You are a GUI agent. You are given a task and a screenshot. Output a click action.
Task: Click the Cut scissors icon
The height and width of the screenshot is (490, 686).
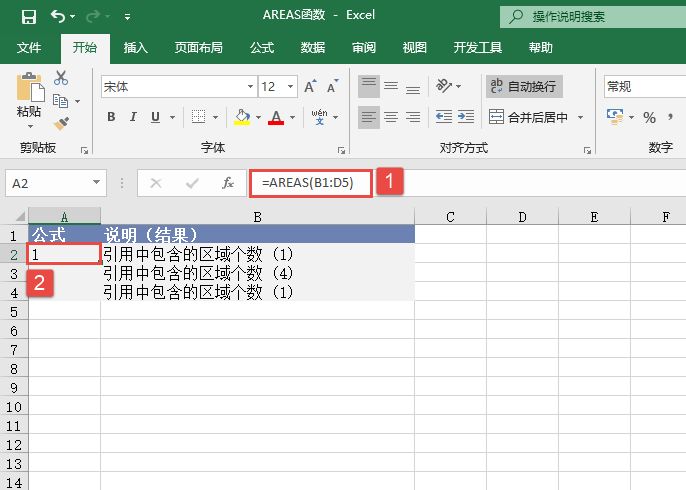tap(61, 78)
